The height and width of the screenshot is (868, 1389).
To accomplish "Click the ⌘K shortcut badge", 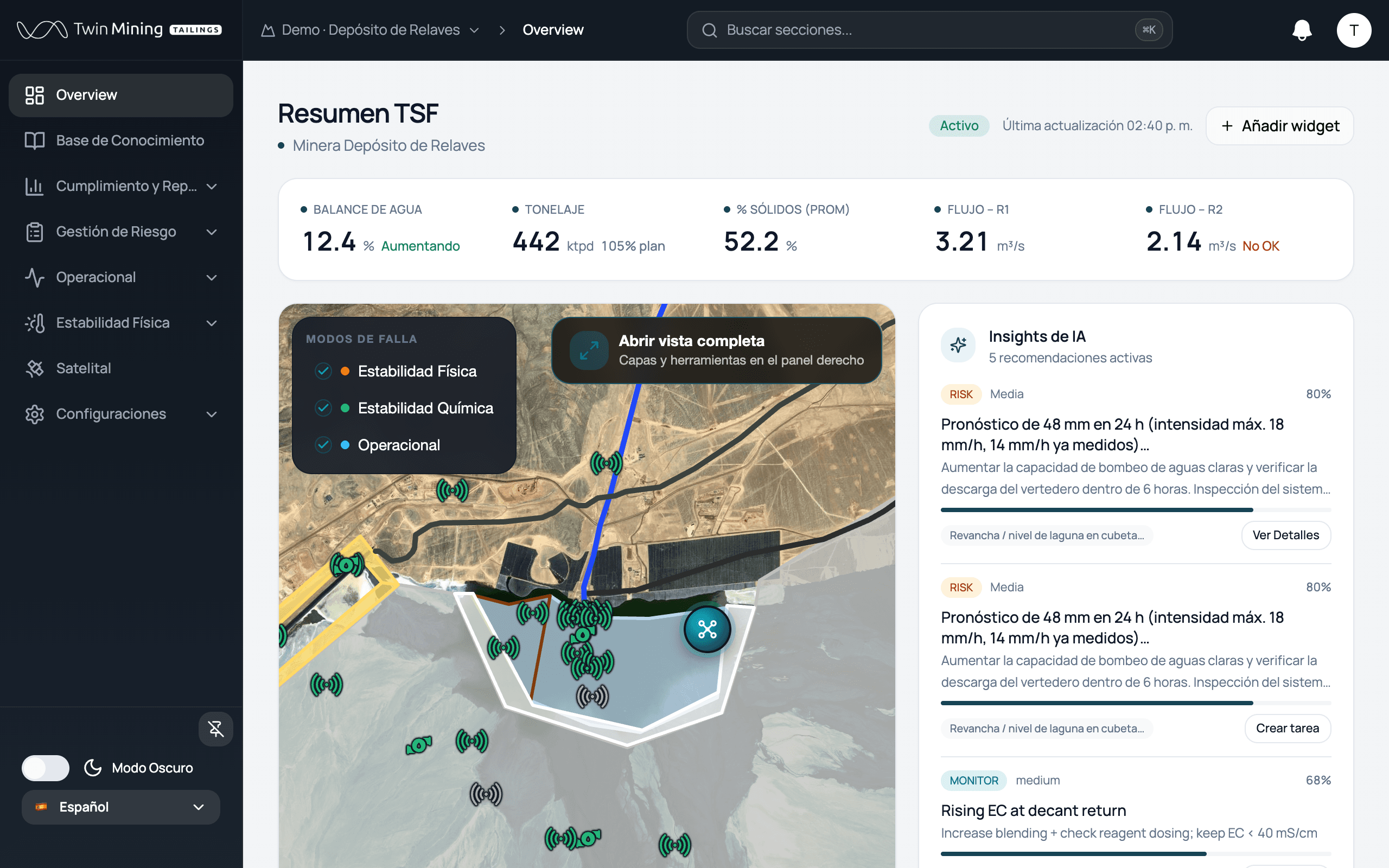I will click(x=1149, y=30).
